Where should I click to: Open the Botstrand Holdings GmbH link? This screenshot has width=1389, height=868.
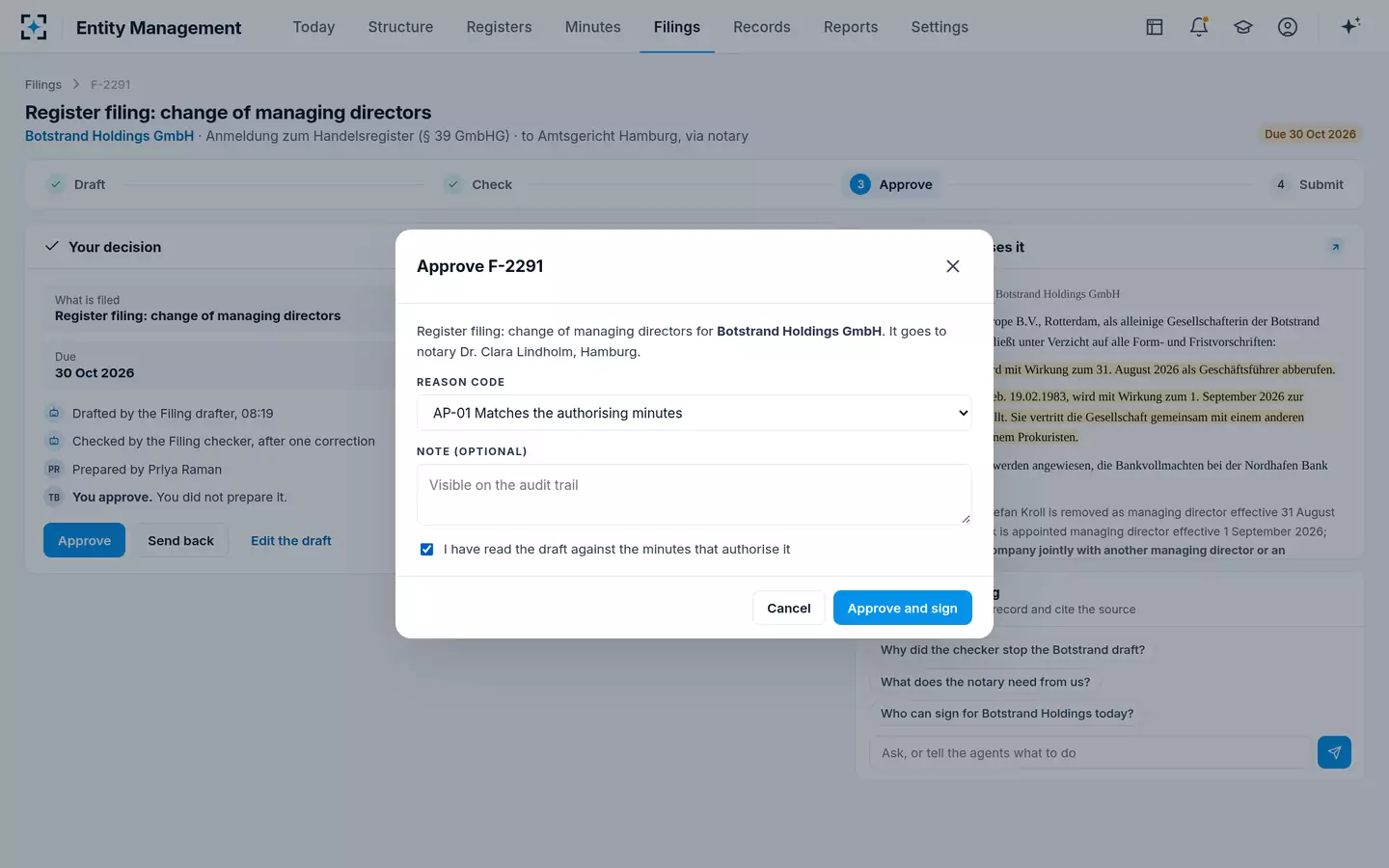click(x=109, y=136)
